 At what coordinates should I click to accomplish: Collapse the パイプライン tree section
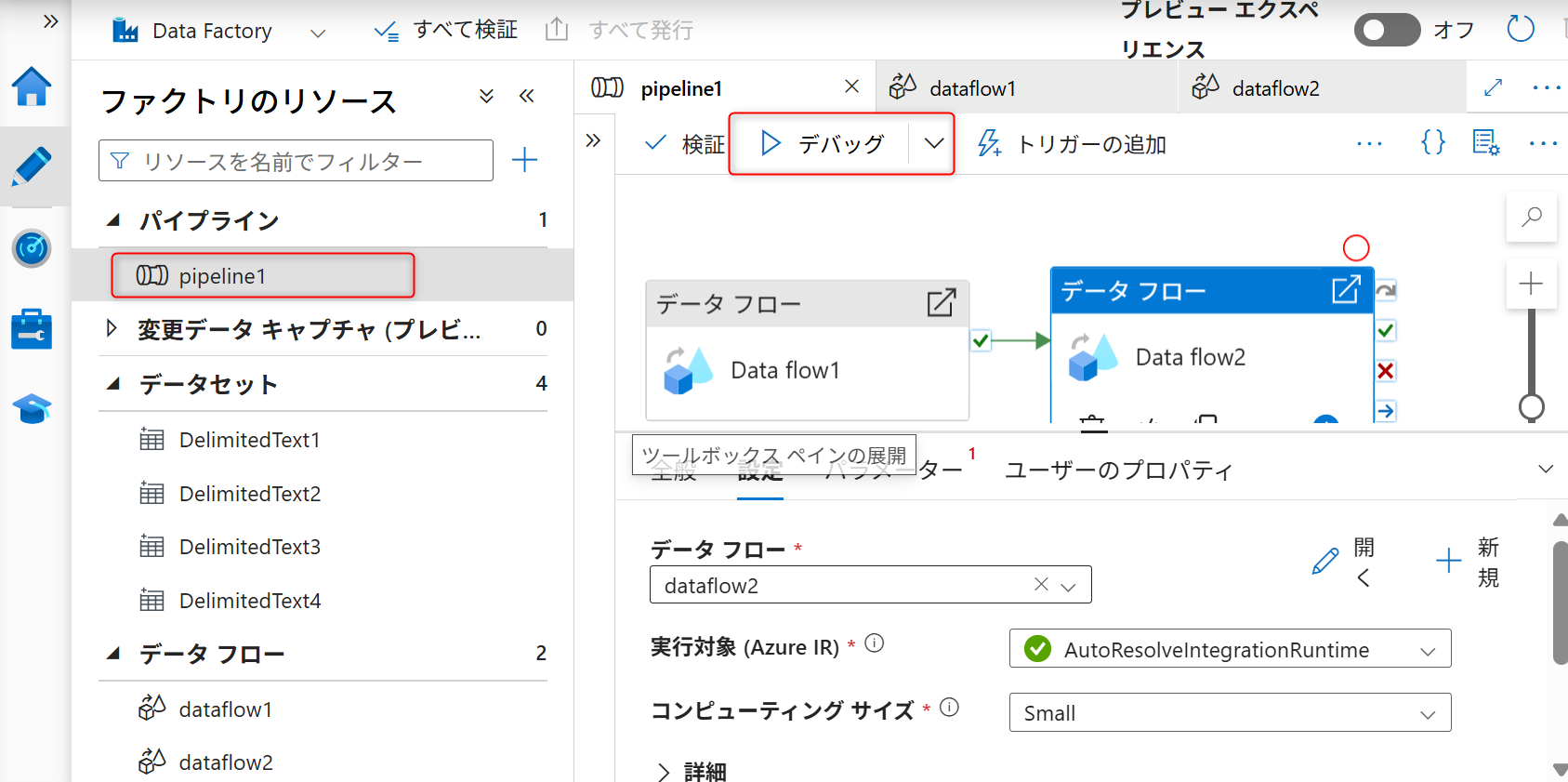(x=113, y=220)
